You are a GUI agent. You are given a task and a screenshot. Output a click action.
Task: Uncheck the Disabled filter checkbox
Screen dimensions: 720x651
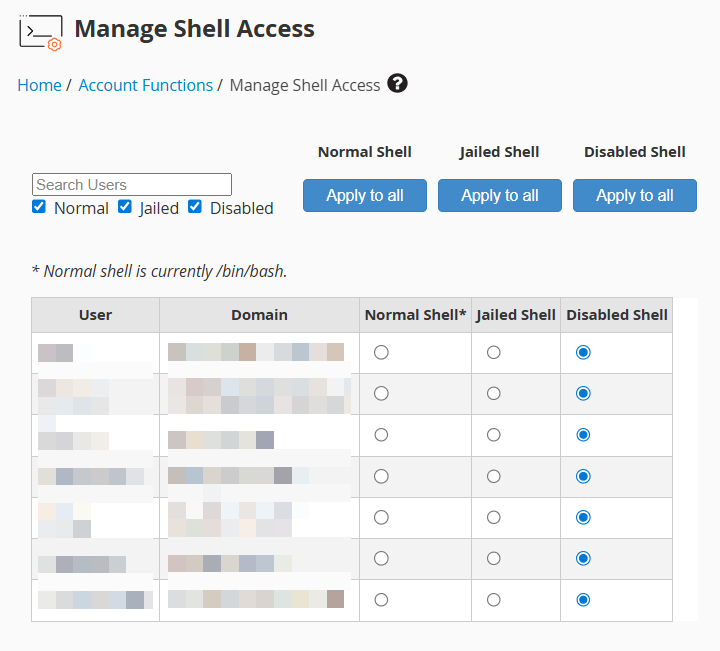[195, 207]
